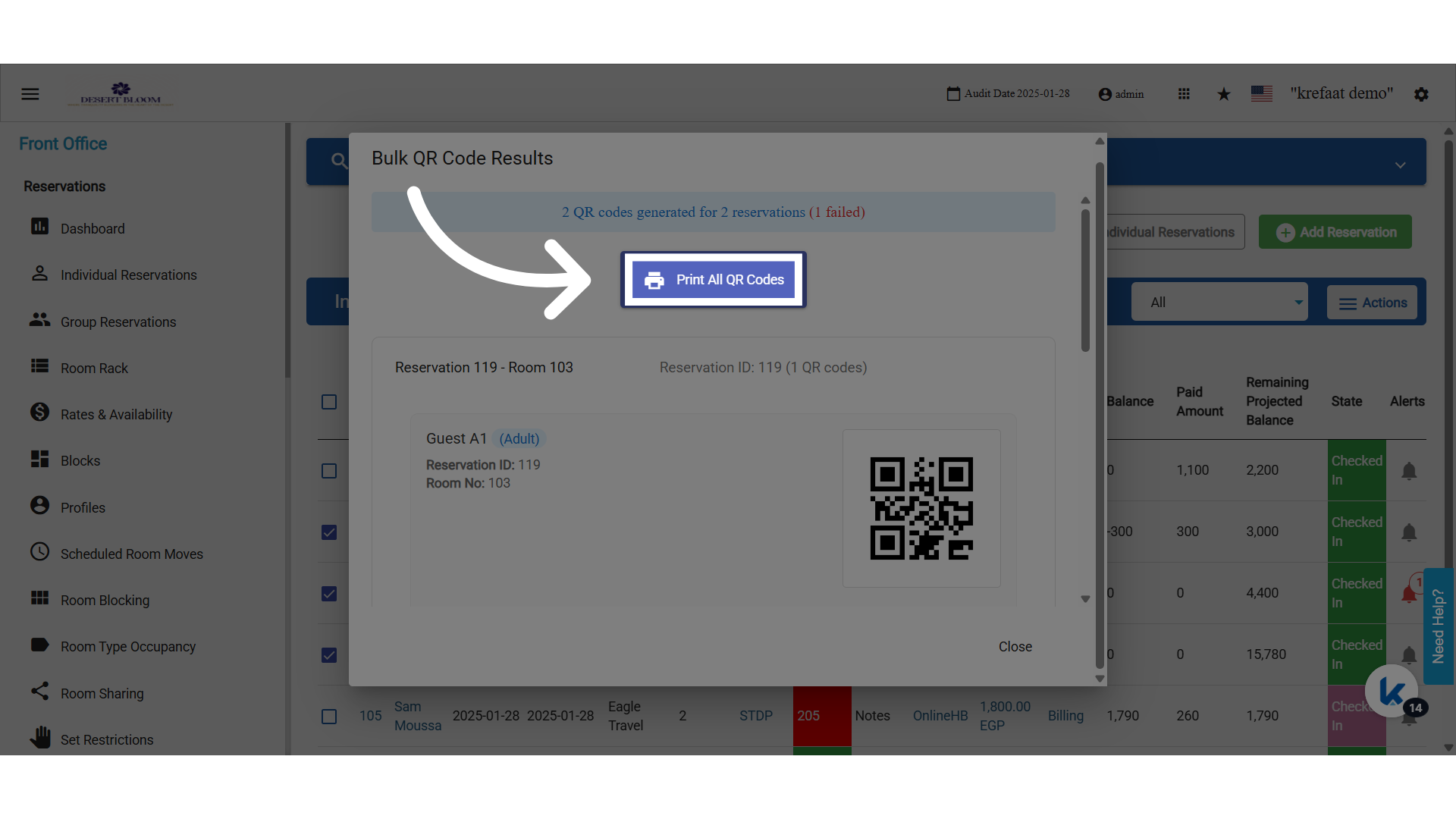The height and width of the screenshot is (819, 1456).
Task: Click the Group Reservations people icon
Action: tap(39, 320)
